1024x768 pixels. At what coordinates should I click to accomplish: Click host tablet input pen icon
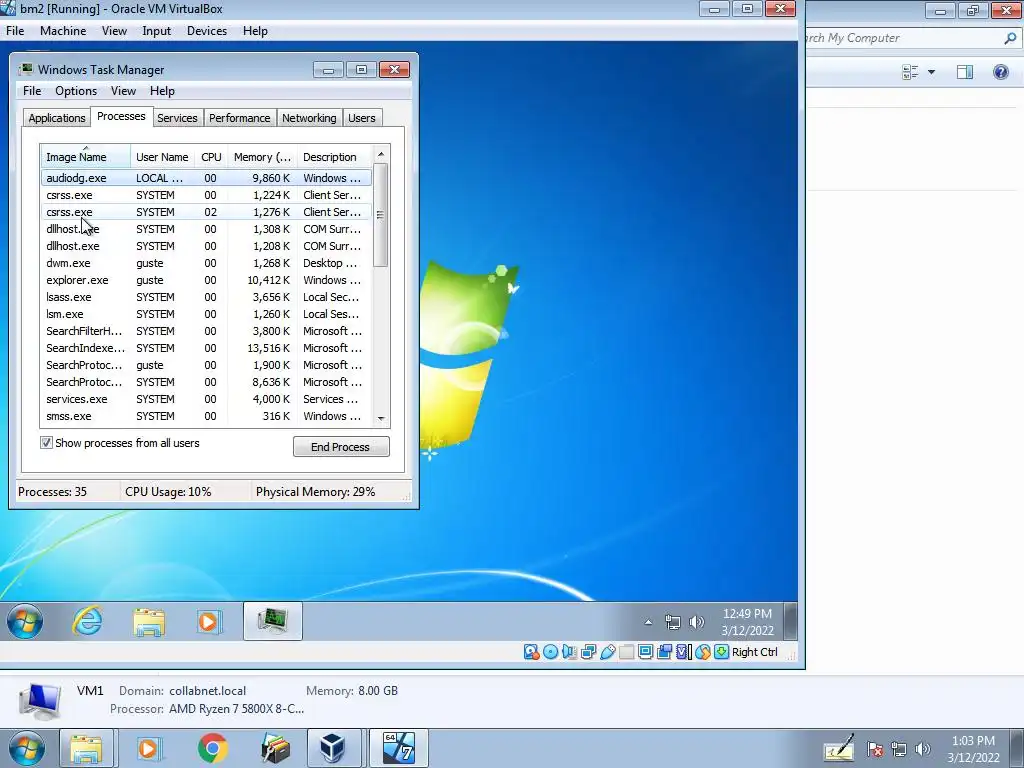[839, 749]
